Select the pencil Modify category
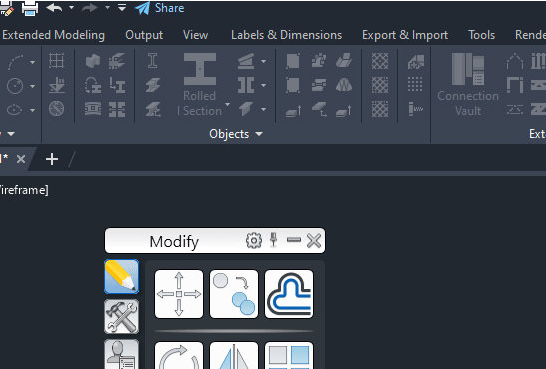The image size is (546, 369). coord(122,276)
